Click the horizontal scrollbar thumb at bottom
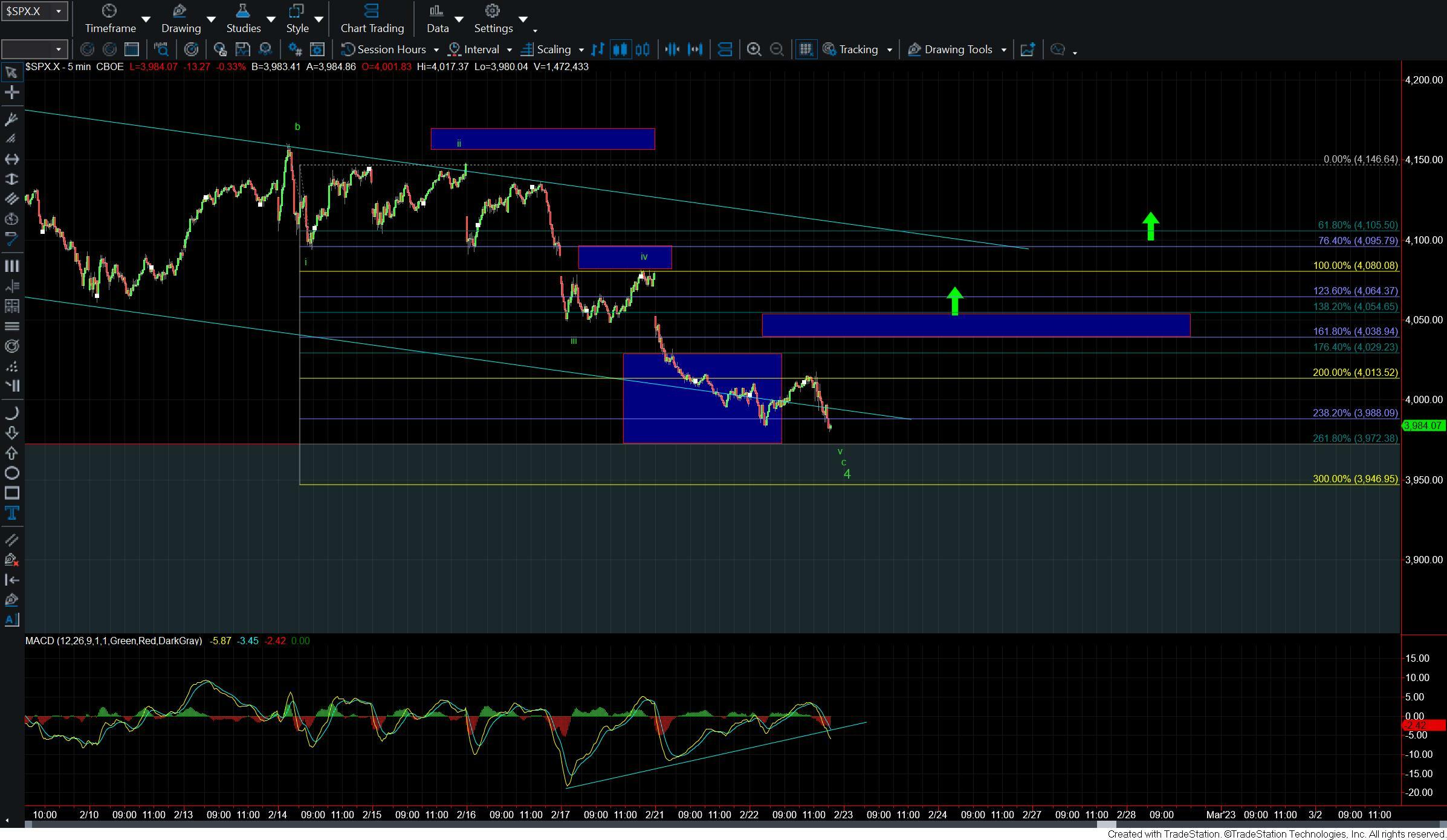 (1106, 825)
